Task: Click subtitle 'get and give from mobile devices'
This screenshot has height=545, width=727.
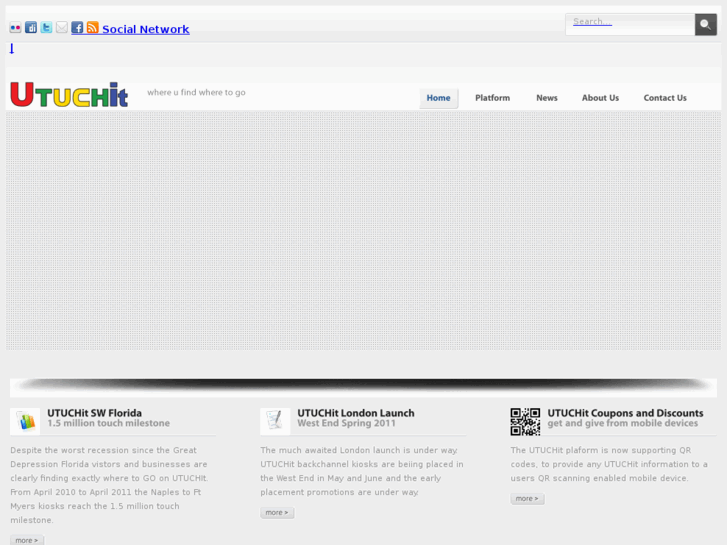Action: click(623, 423)
